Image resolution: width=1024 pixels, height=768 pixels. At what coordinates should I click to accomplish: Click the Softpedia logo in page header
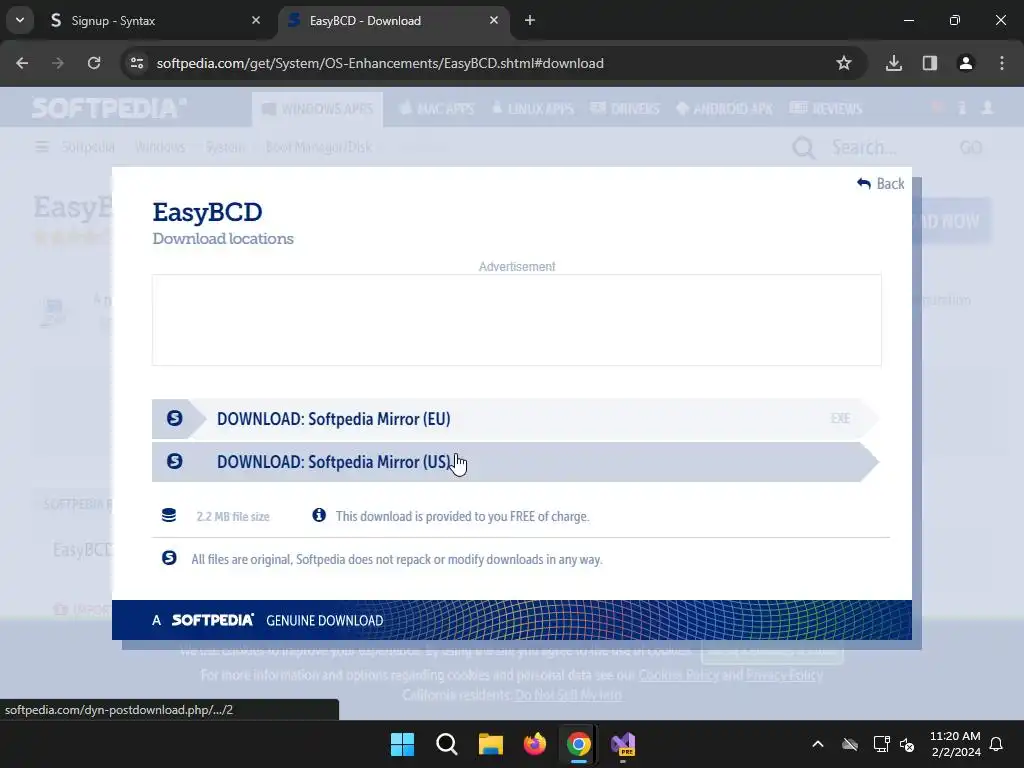point(109,108)
